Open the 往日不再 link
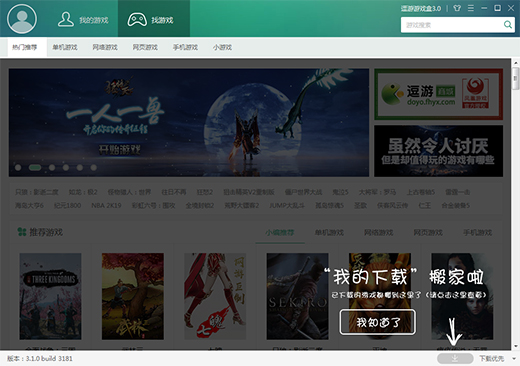520x366 pixels. (x=174, y=192)
